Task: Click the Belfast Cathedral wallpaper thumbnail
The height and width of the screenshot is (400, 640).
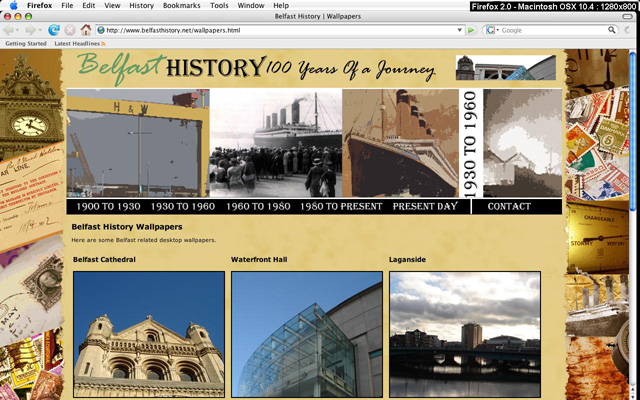Action: (x=149, y=334)
